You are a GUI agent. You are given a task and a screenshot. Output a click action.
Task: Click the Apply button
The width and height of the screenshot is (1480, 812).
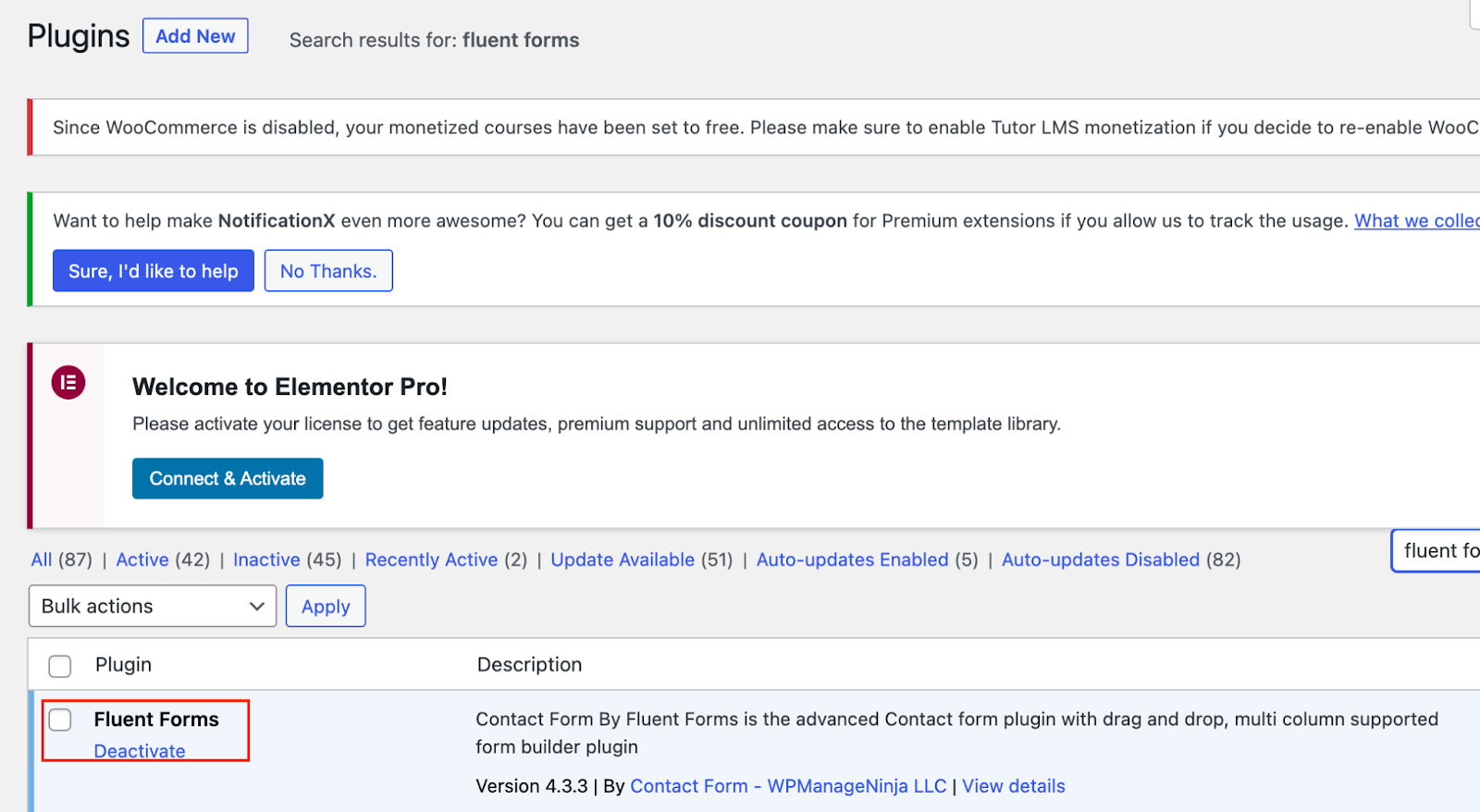click(326, 607)
